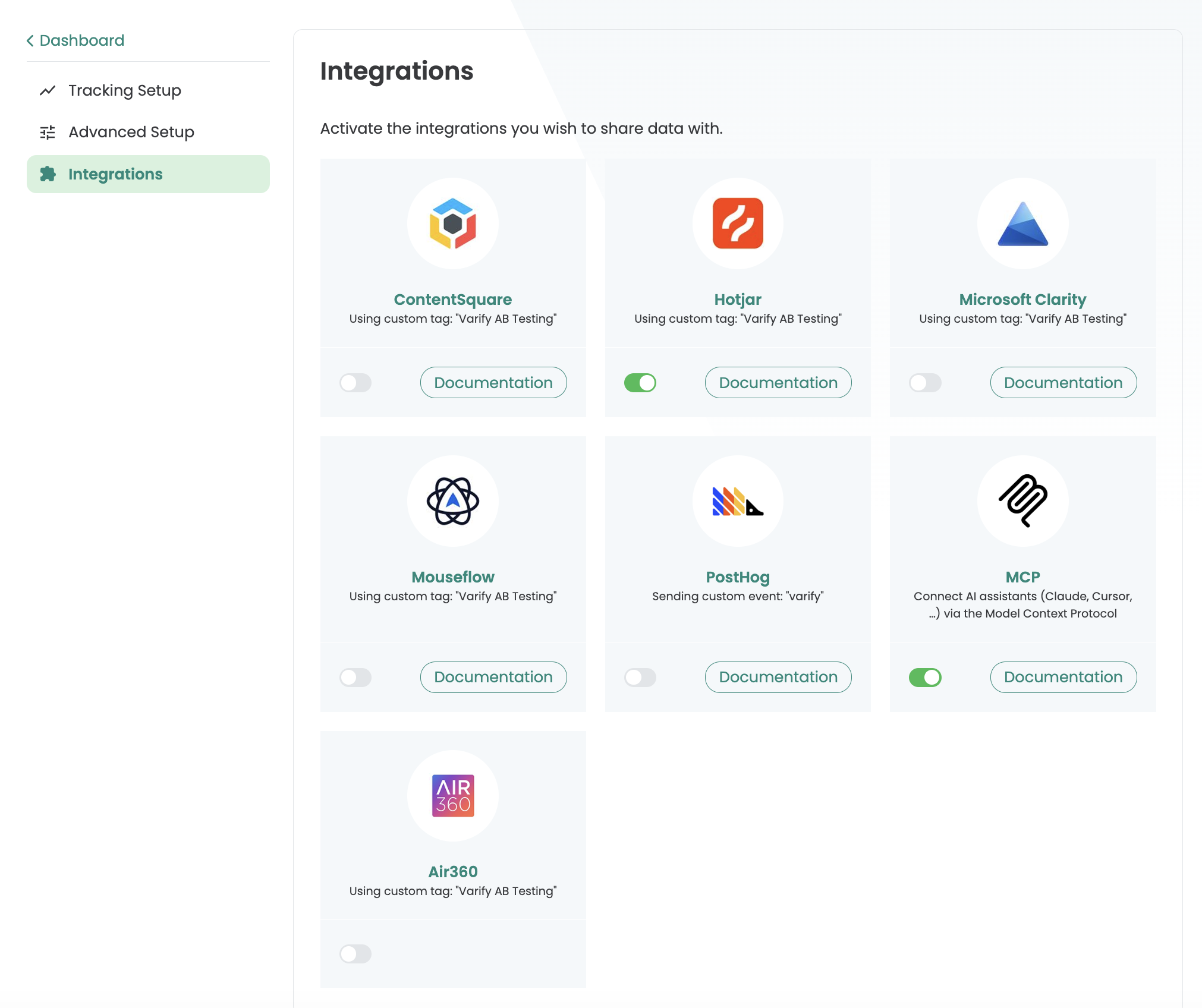Open ContentSquare Documentation
This screenshot has height=1008, width=1202.
tap(493, 383)
